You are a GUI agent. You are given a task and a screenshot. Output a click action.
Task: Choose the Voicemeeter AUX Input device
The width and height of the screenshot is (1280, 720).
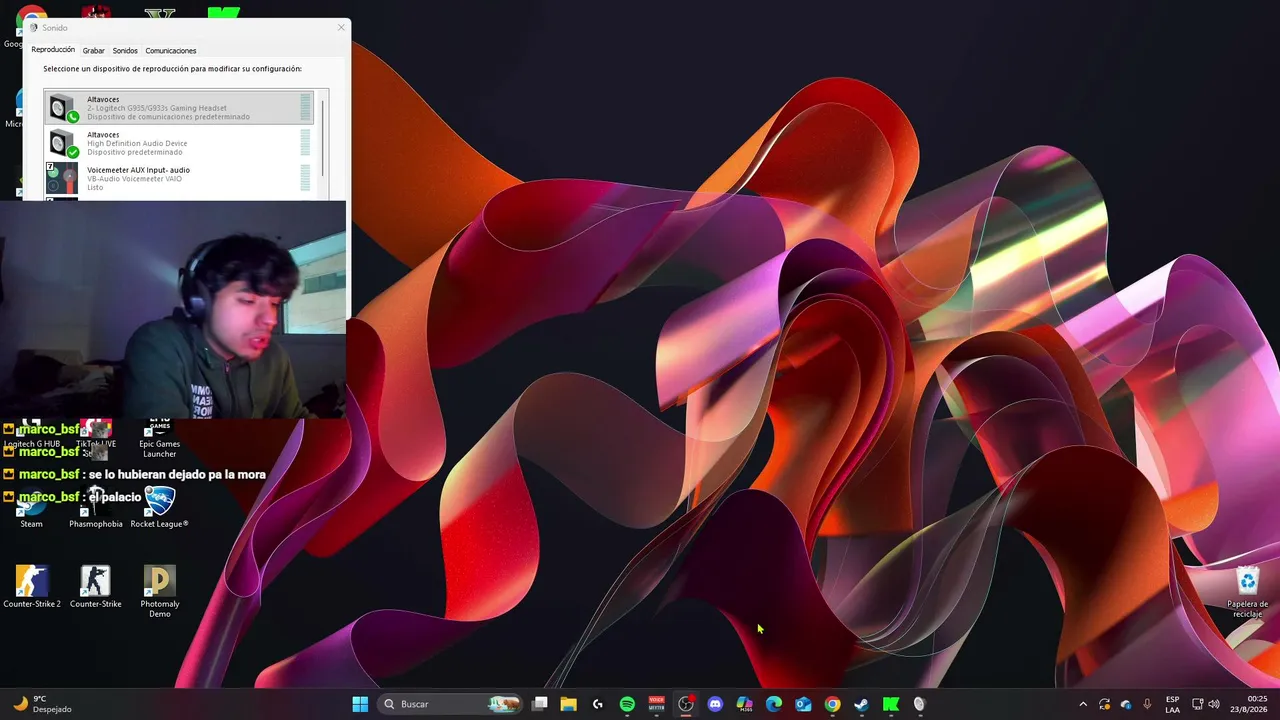pos(179,178)
